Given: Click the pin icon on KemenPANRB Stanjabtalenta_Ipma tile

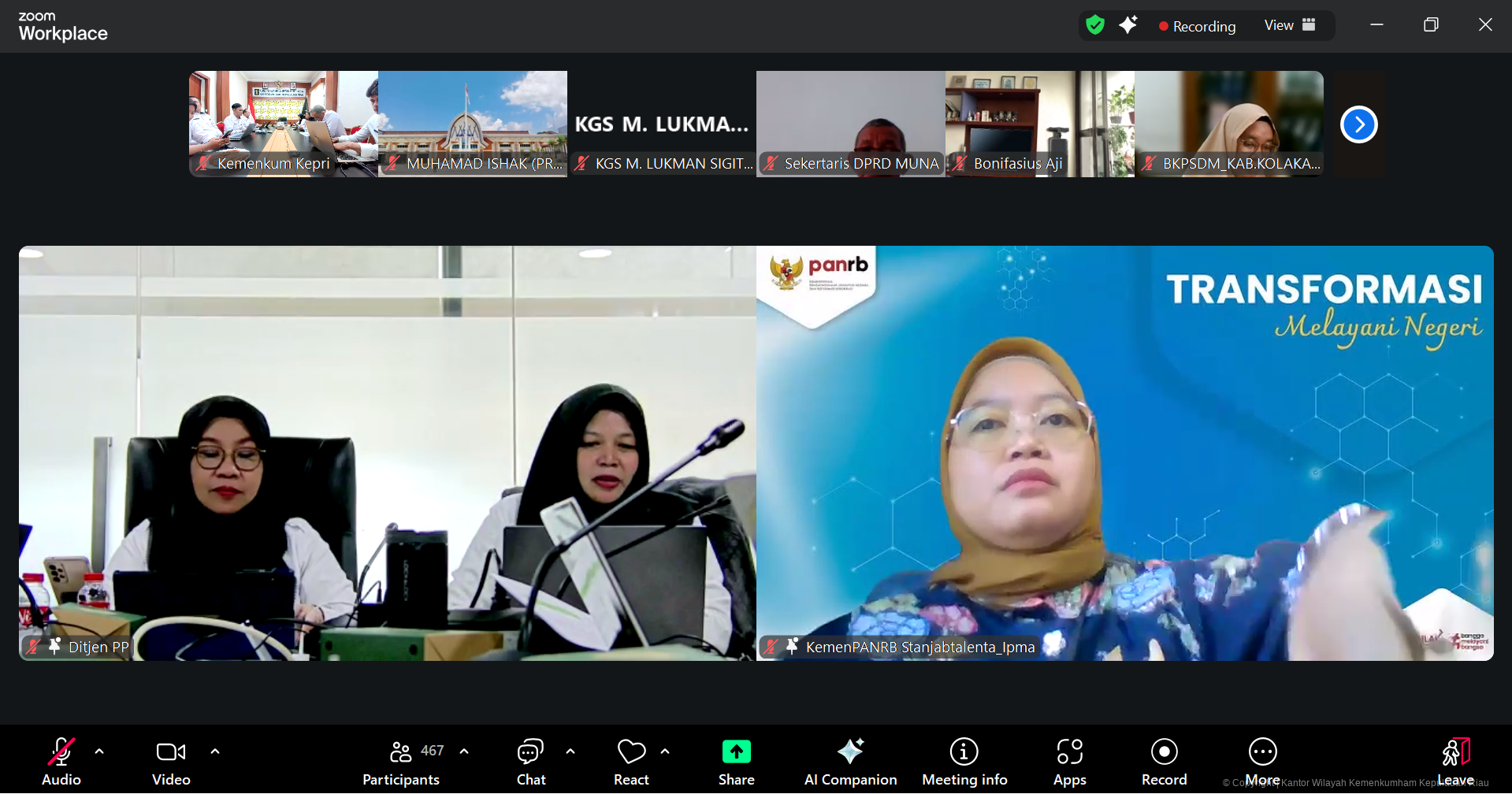Looking at the screenshot, I should [791, 647].
